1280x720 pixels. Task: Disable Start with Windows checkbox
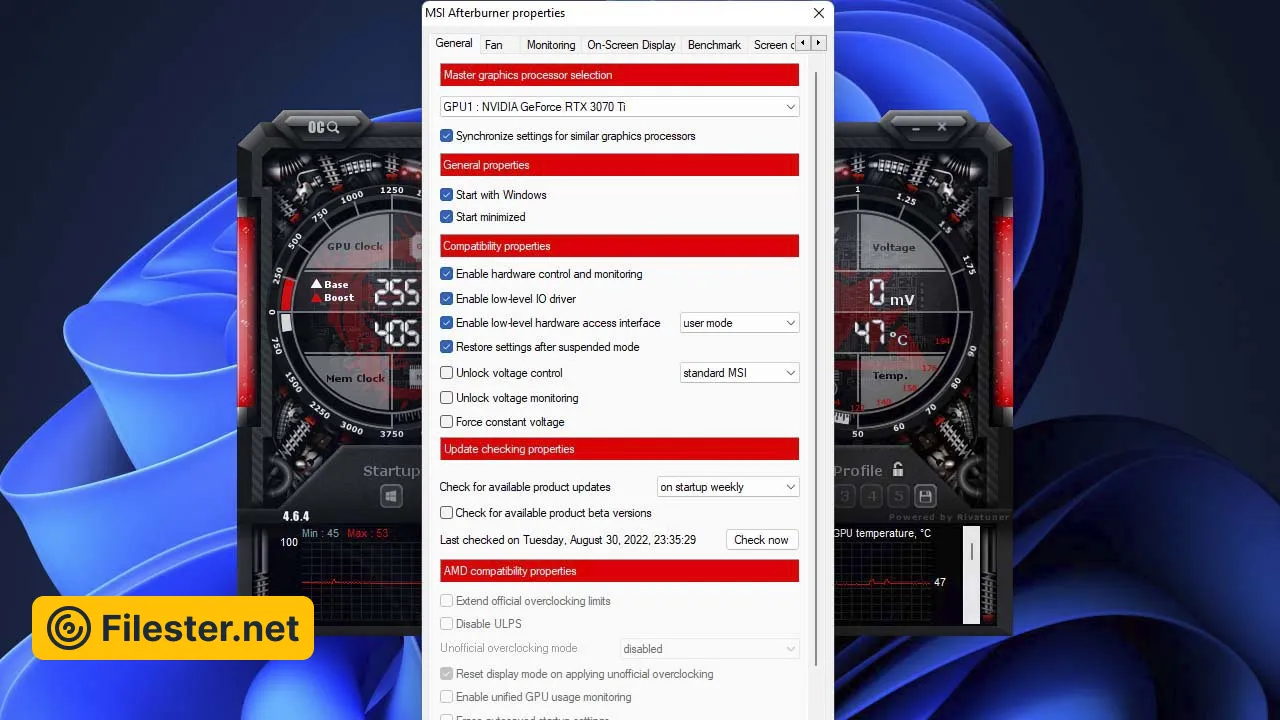point(447,195)
